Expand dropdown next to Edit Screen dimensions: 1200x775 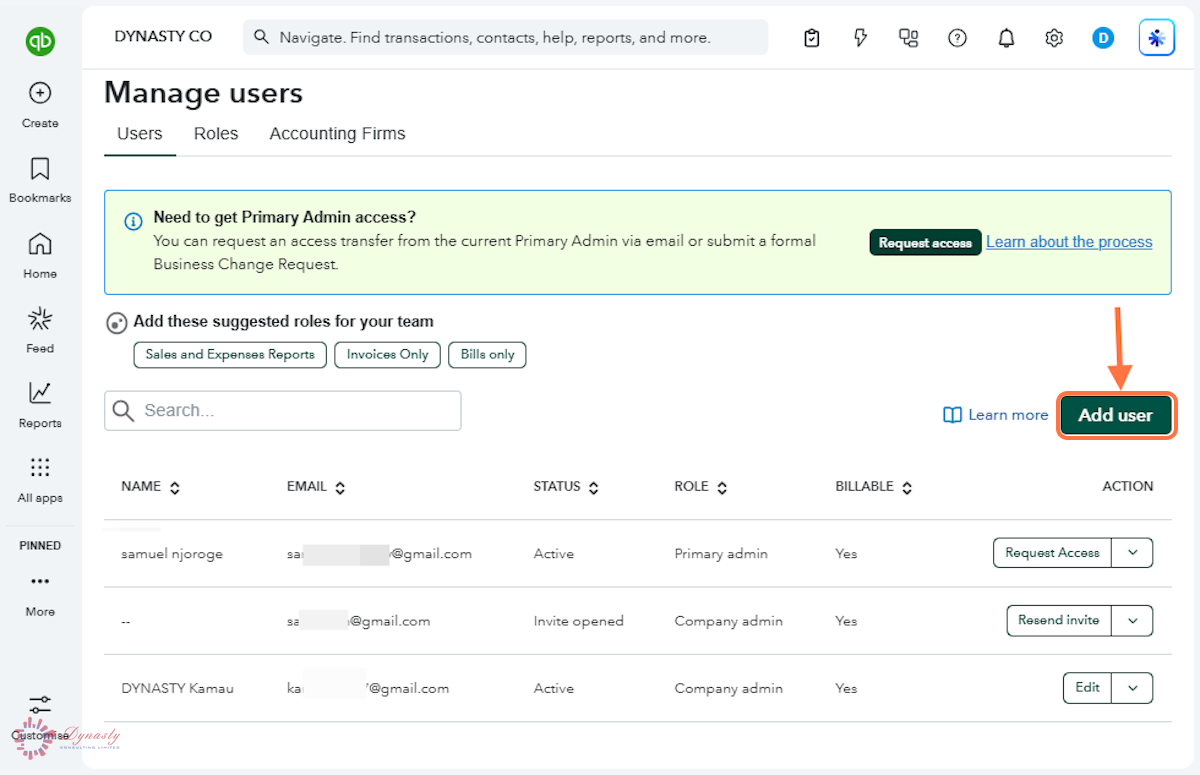[1132, 688]
